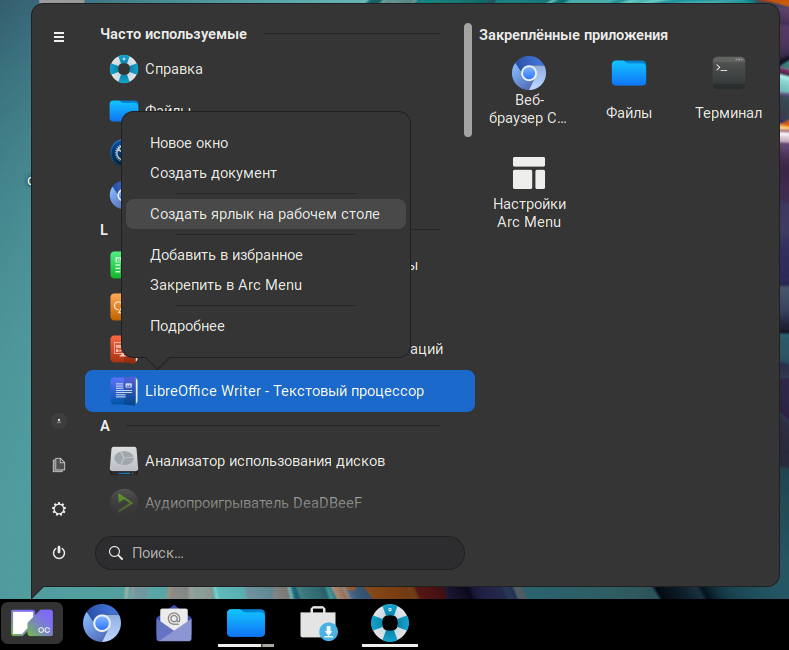Choose Создать документ in context menu
Viewport: 789px width, 650px height.
point(213,173)
